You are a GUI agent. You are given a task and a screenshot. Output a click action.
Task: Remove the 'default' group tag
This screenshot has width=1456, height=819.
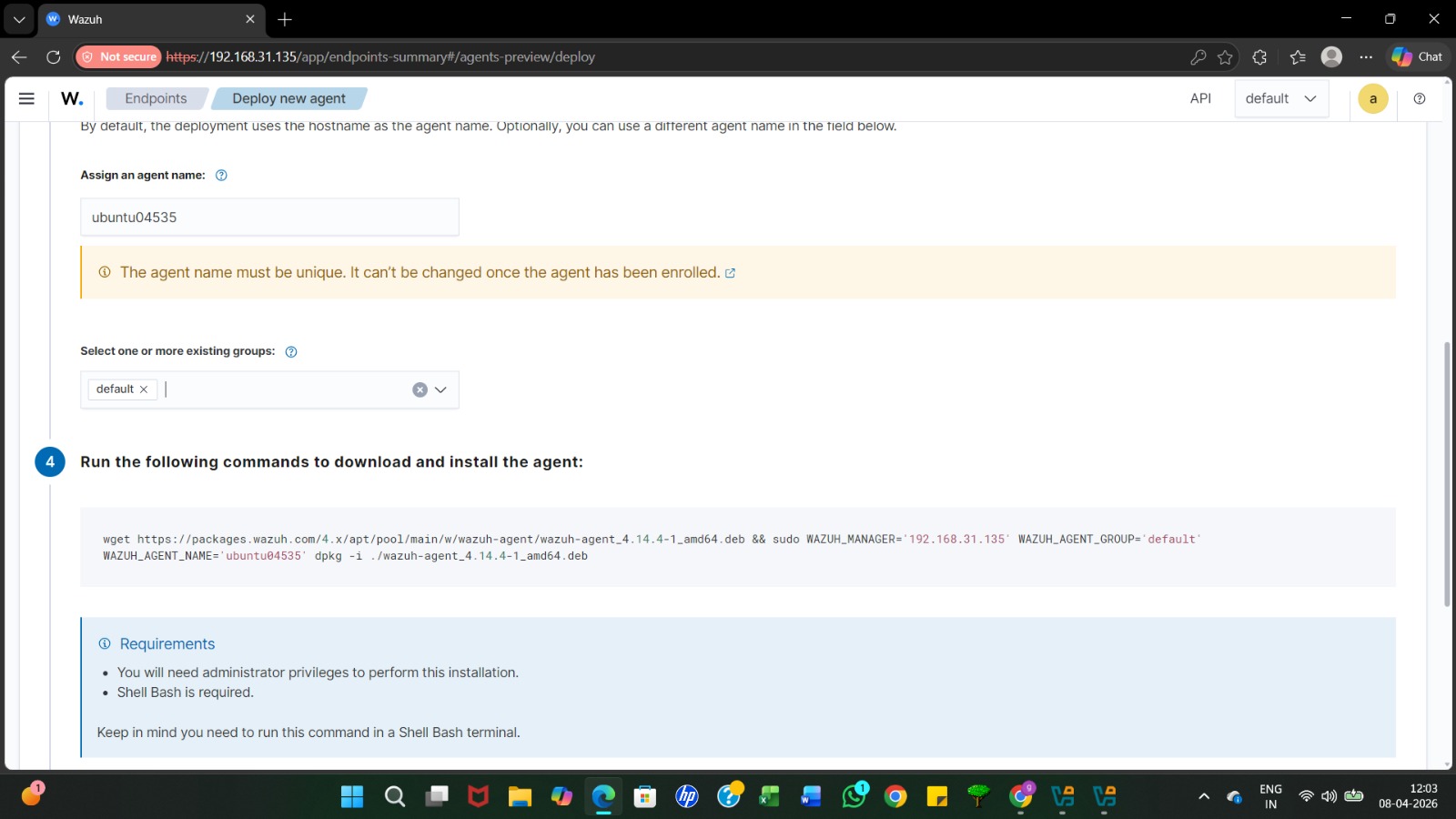[144, 389]
